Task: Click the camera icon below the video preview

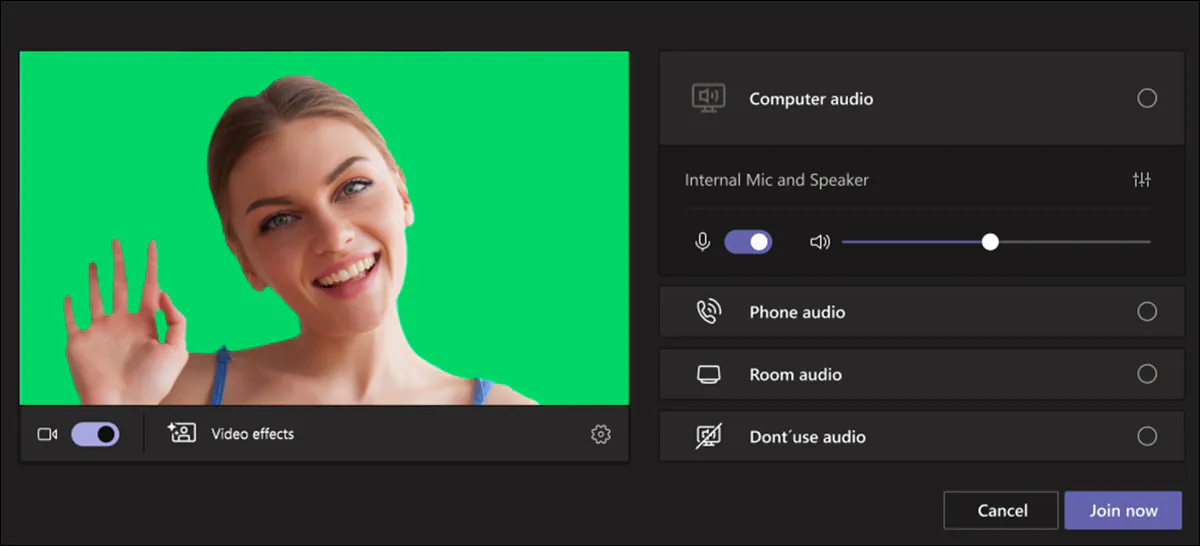Action: [47, 434]
